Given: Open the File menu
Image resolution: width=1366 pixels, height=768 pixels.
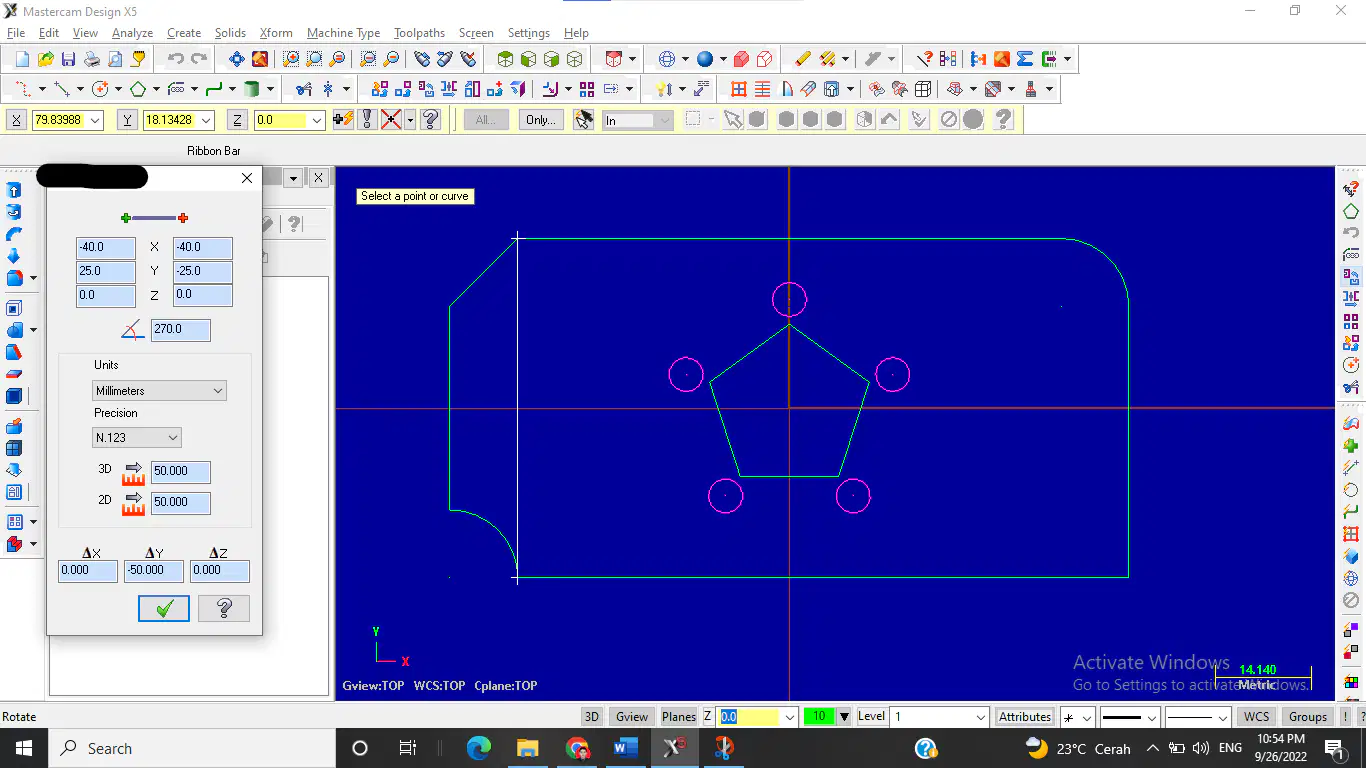Looking at the screenshot, I should [16, 33].
